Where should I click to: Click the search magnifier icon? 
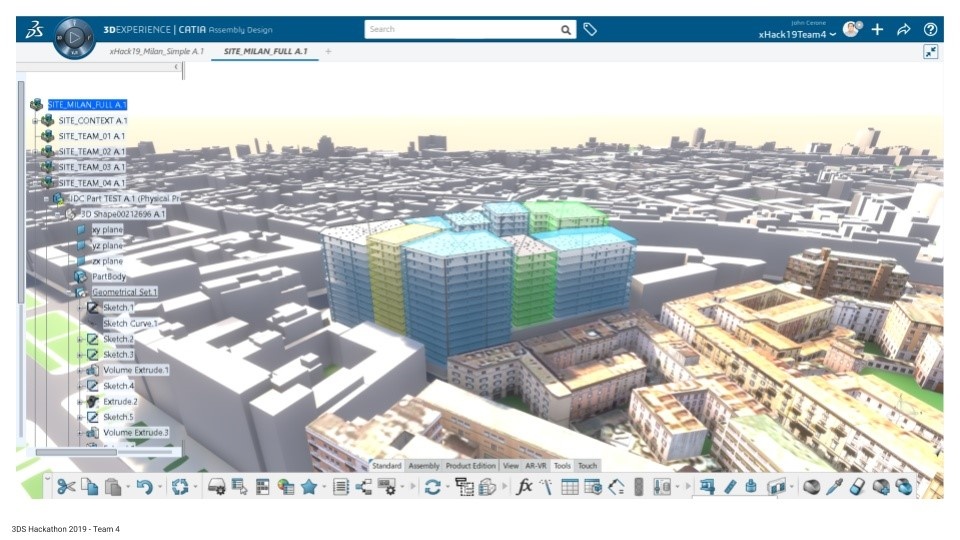tap(566, 29)
